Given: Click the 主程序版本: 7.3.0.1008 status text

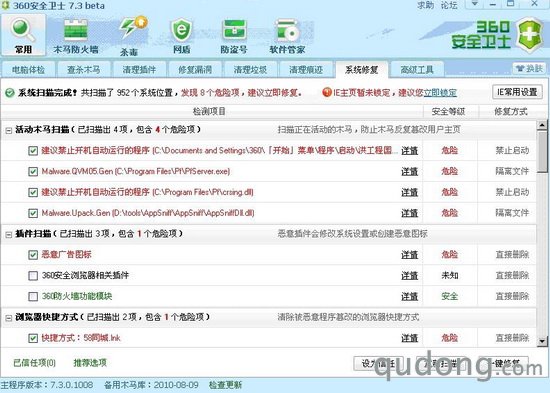Looking at the screenshot, I should click(x=47, y=385).
